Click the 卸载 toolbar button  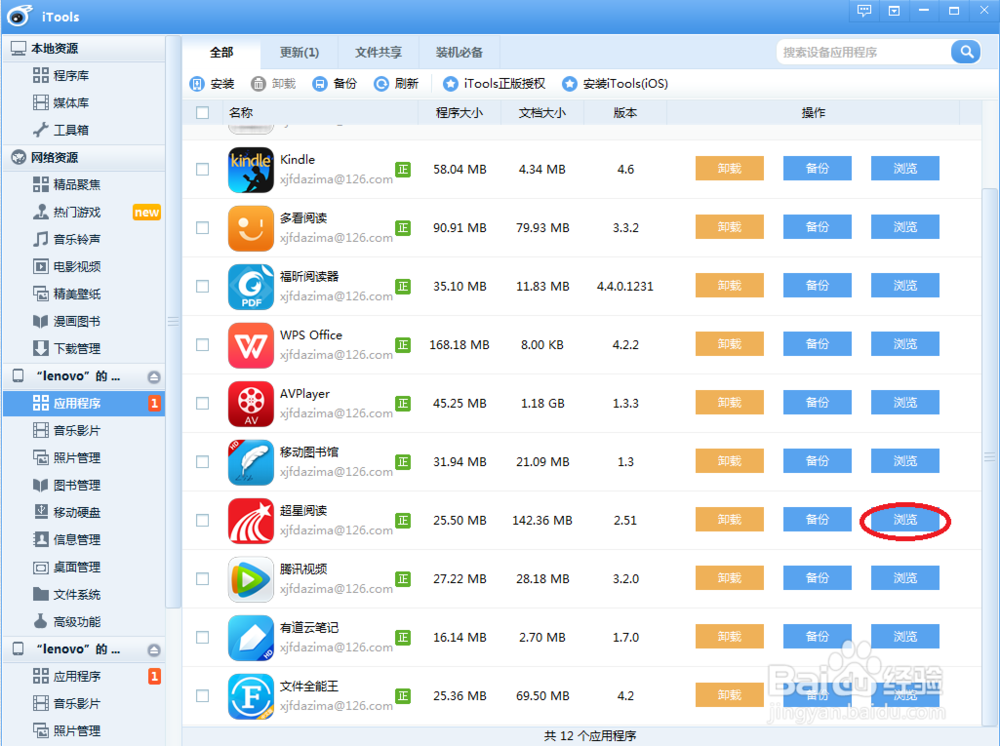pyautogui.click(x=274, y=84)
